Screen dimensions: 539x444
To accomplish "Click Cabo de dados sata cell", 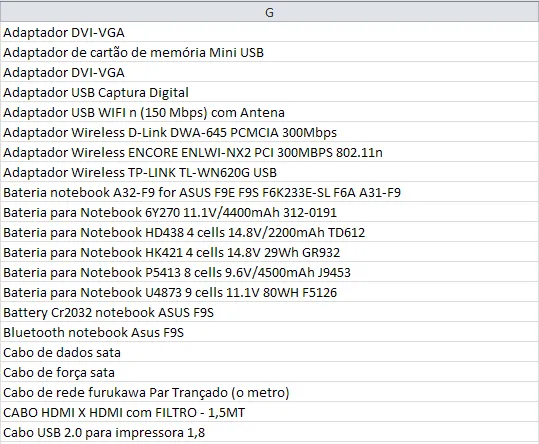I will [270, 352].
